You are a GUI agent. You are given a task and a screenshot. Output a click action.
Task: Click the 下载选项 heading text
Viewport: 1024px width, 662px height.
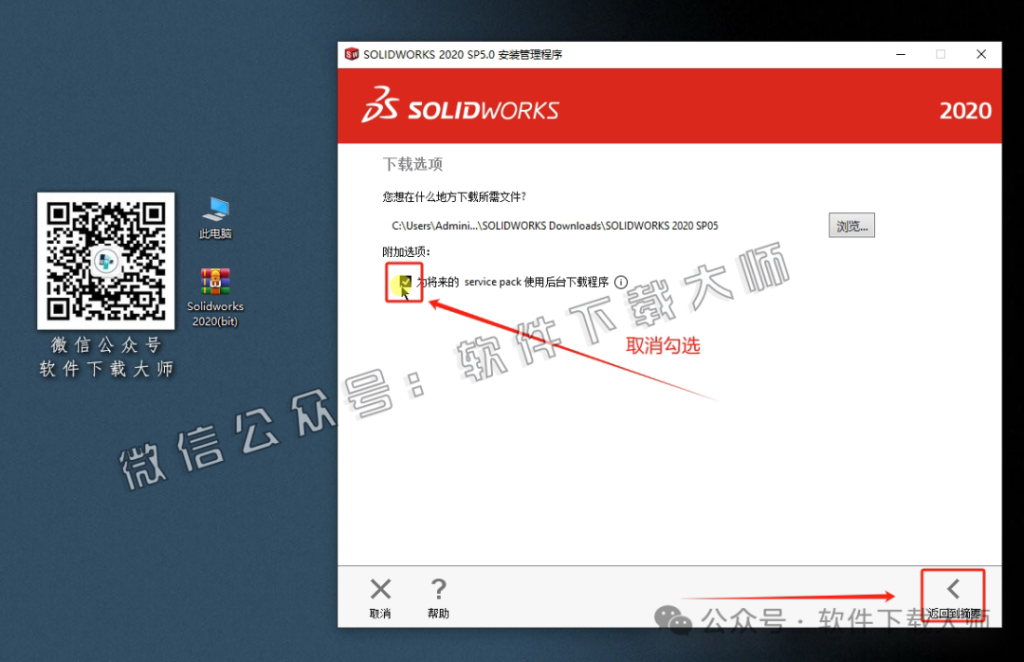[x=411, y=164]
